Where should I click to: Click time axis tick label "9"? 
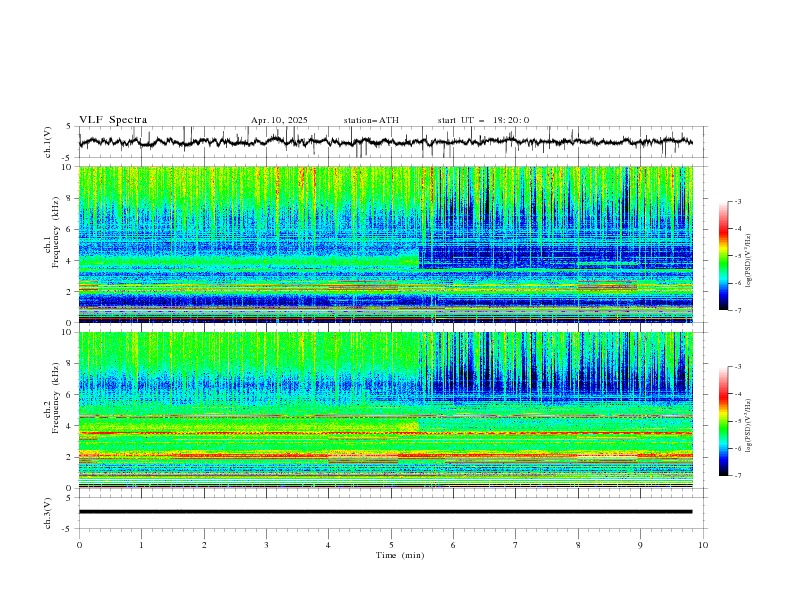click(x=640, y=545)
